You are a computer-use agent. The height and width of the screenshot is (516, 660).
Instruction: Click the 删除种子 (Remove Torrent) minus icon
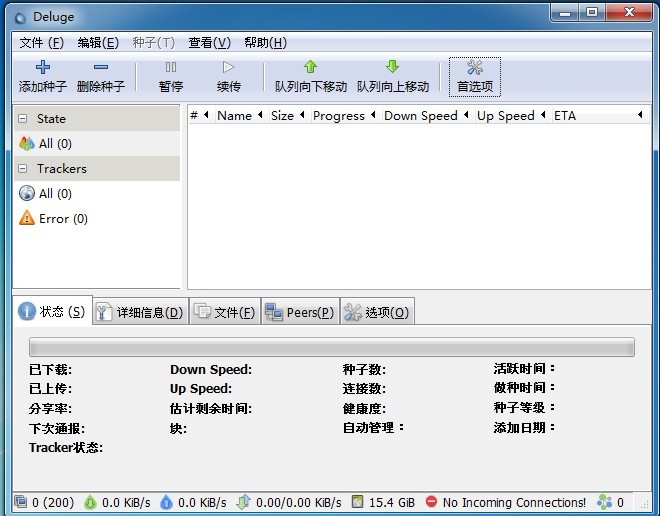100,68
